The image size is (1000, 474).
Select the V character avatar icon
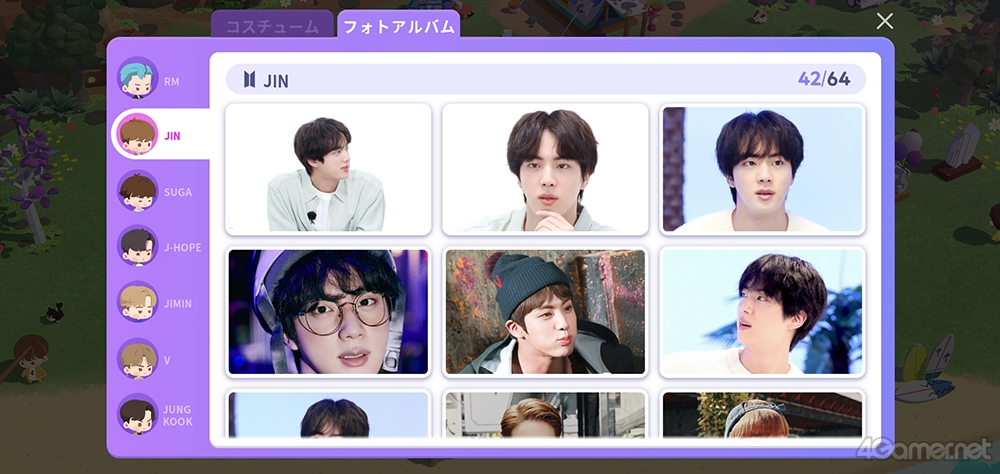pos(138,359)
